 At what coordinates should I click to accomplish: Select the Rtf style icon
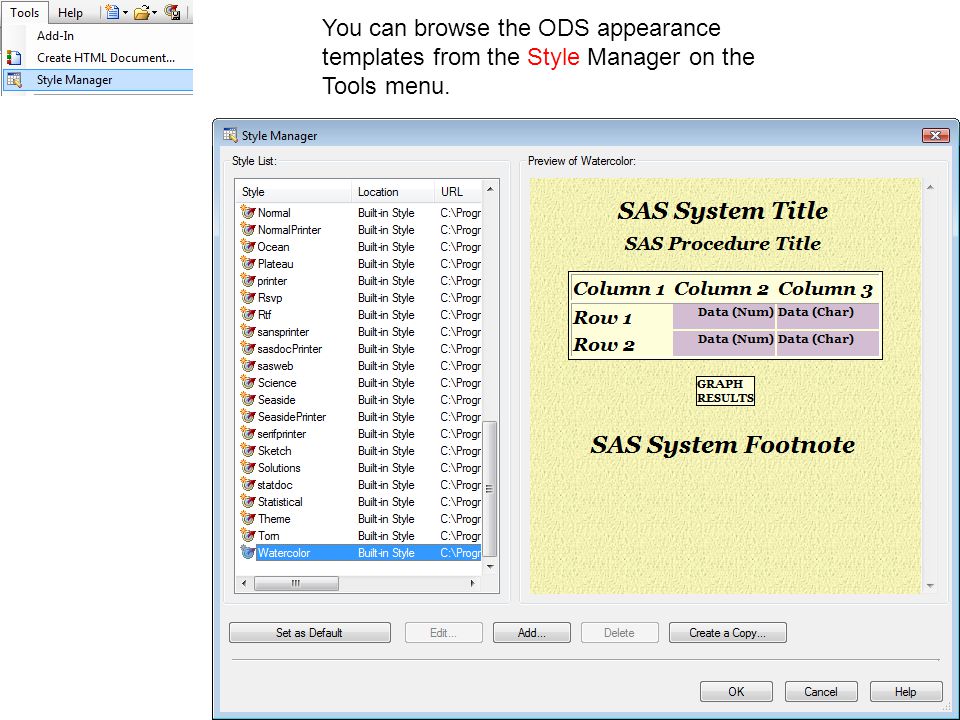(247, 314)
